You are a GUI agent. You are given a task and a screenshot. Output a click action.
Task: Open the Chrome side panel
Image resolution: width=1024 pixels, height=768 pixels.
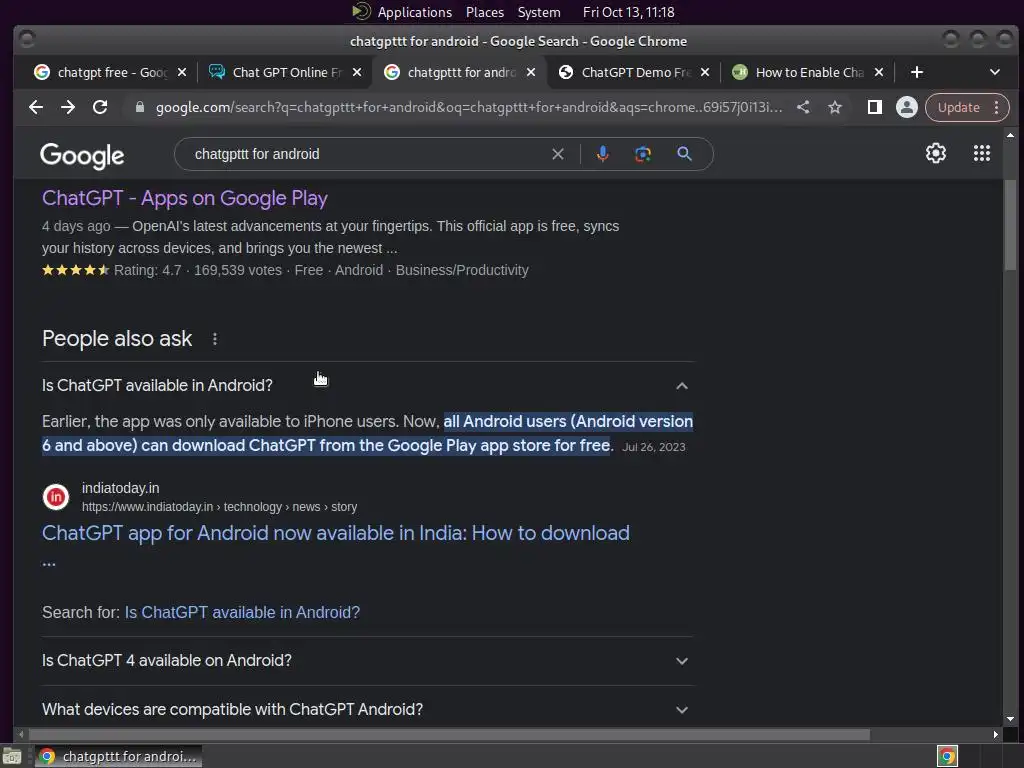874,107
